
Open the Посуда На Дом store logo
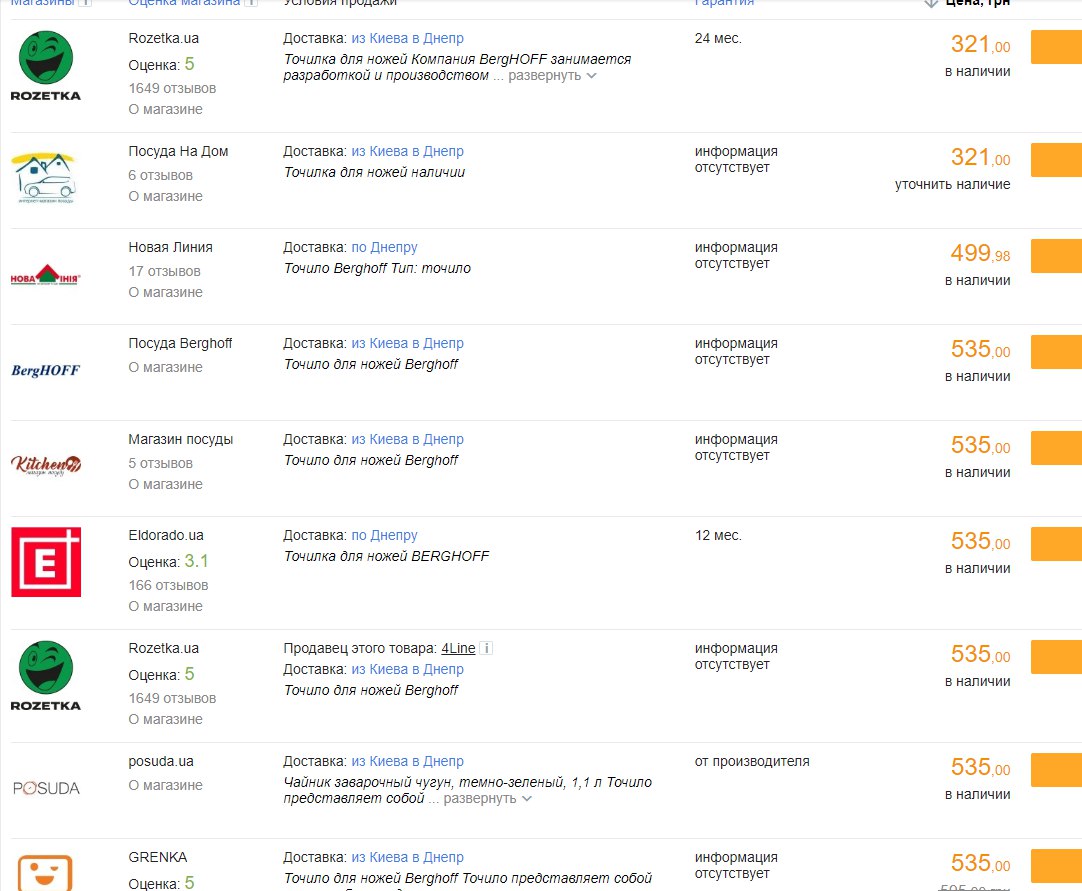(43, 178)
